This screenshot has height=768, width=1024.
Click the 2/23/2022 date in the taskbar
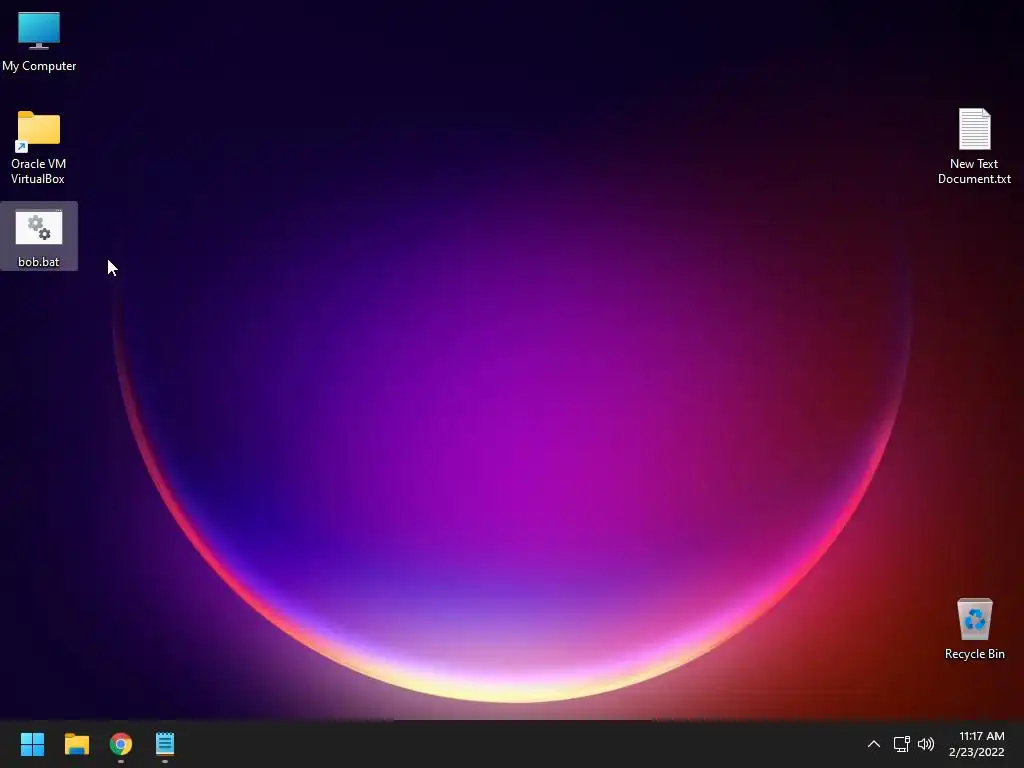pyautogui.click(x=976, y=752)
